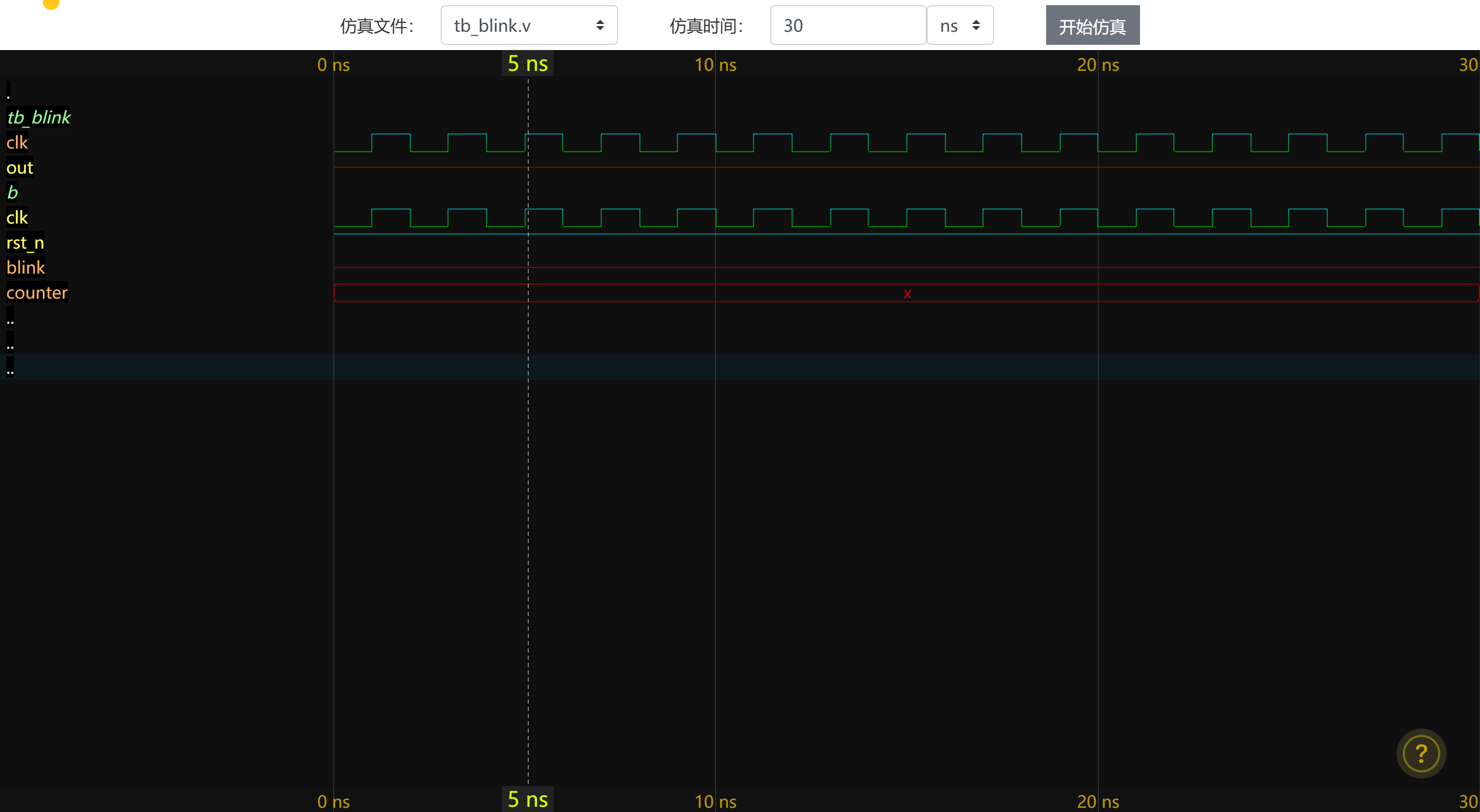This screenshot has width=1480, height=812.
Task: Click the 10 ns label on top ruler
Action: pyautogui.click(x=715, y=65)
